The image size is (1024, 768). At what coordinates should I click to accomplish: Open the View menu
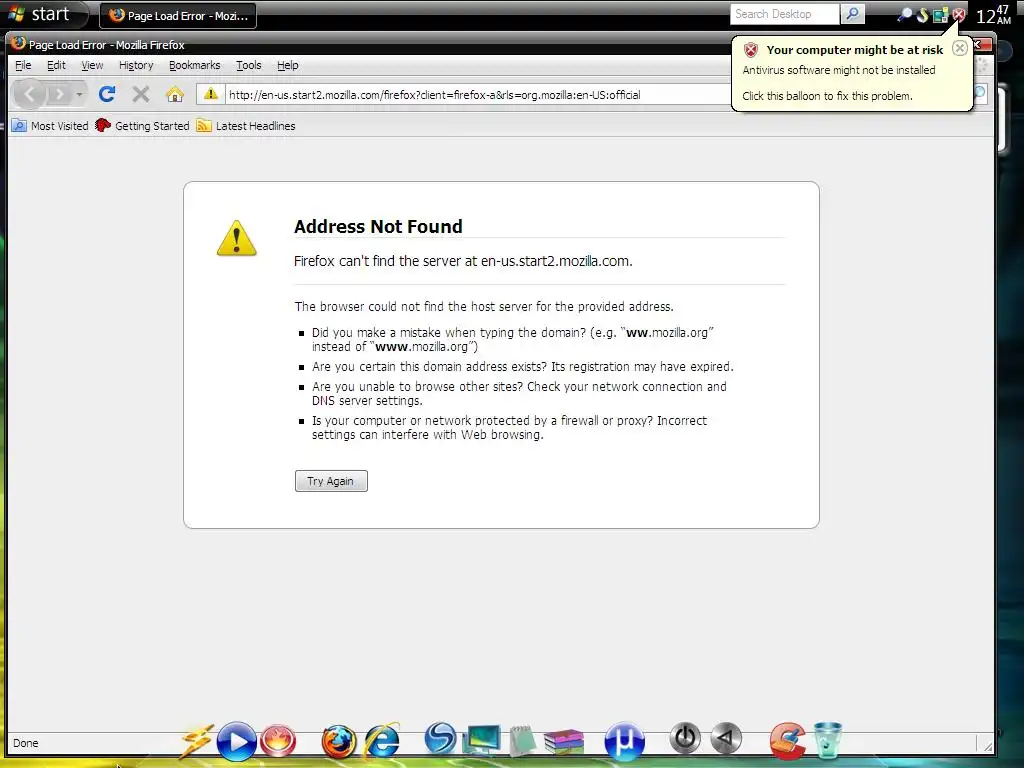(x=92, y=65)
